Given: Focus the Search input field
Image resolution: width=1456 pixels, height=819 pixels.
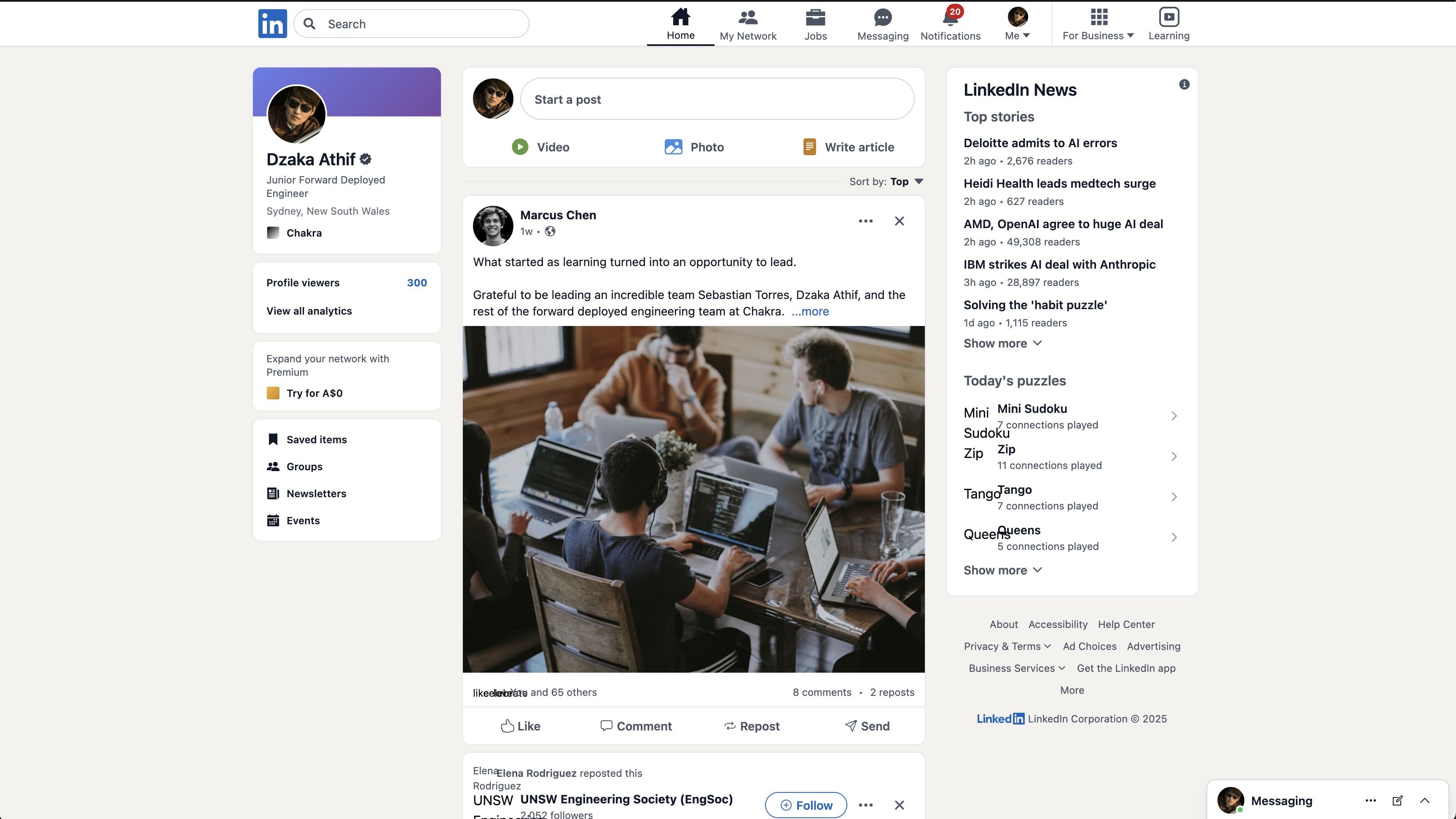Looking at the screenshot, I should (411, 24).
